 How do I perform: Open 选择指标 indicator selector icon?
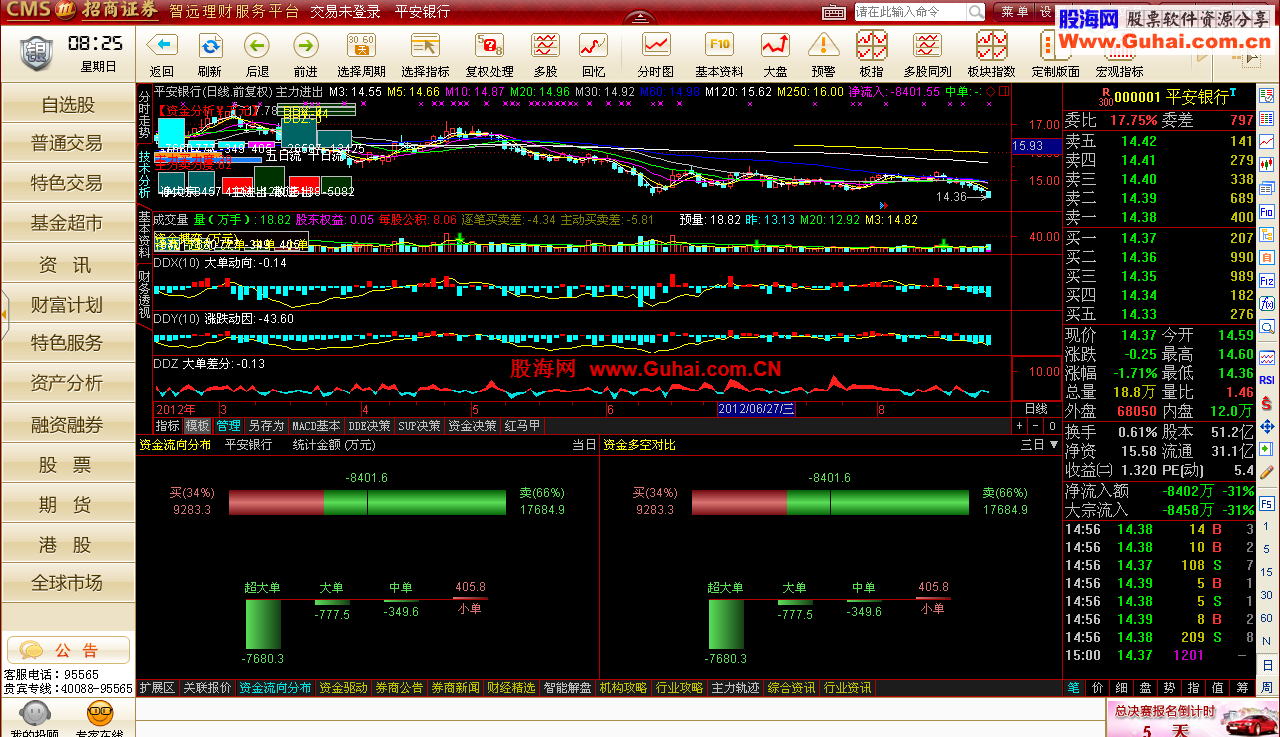(x=425, y=45)
